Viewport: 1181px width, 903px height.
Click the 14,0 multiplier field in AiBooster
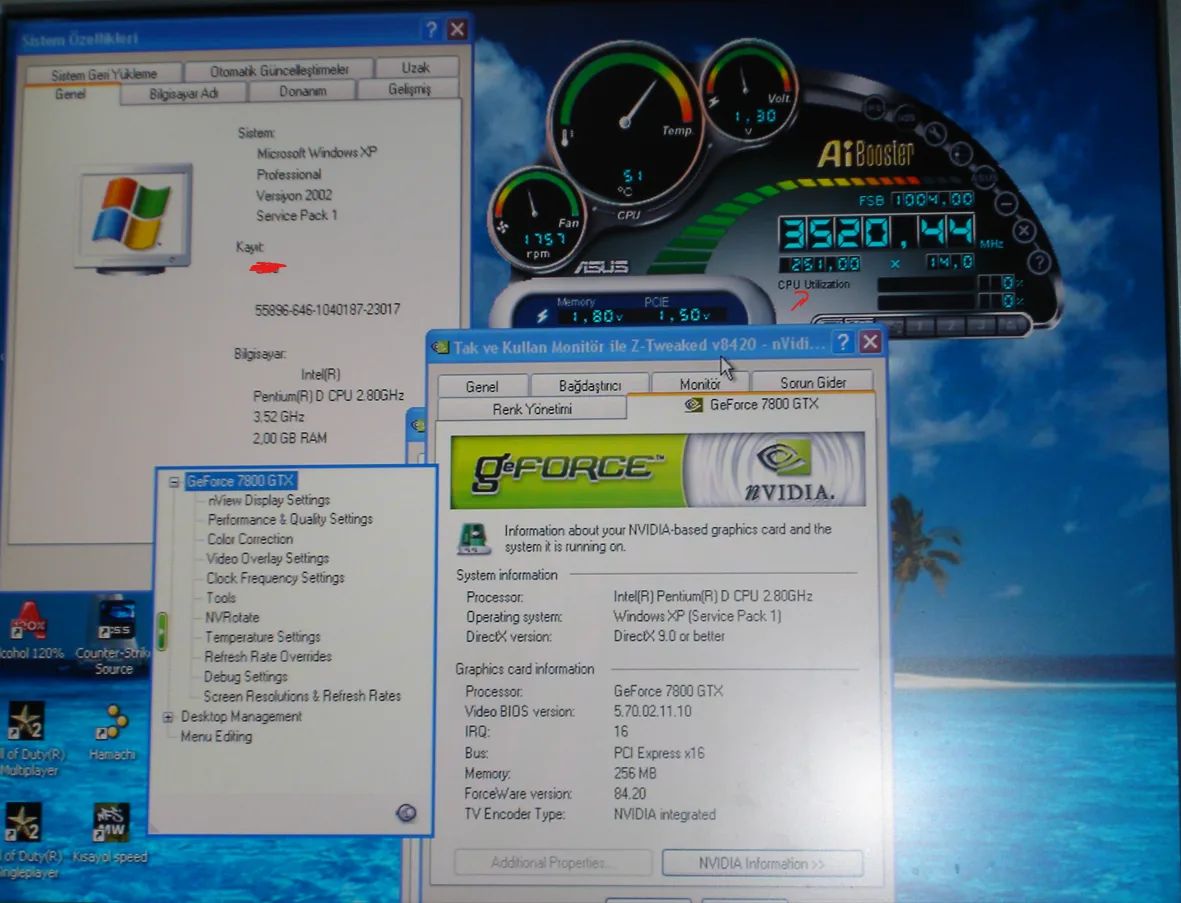point(951,262)
